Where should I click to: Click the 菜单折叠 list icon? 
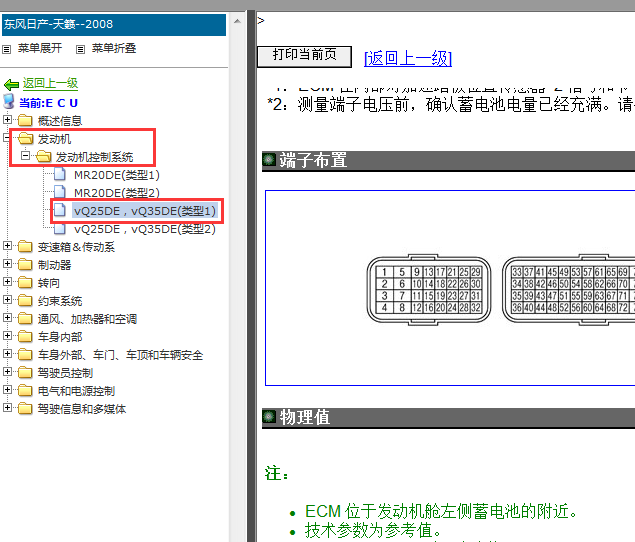click(81, 49)
